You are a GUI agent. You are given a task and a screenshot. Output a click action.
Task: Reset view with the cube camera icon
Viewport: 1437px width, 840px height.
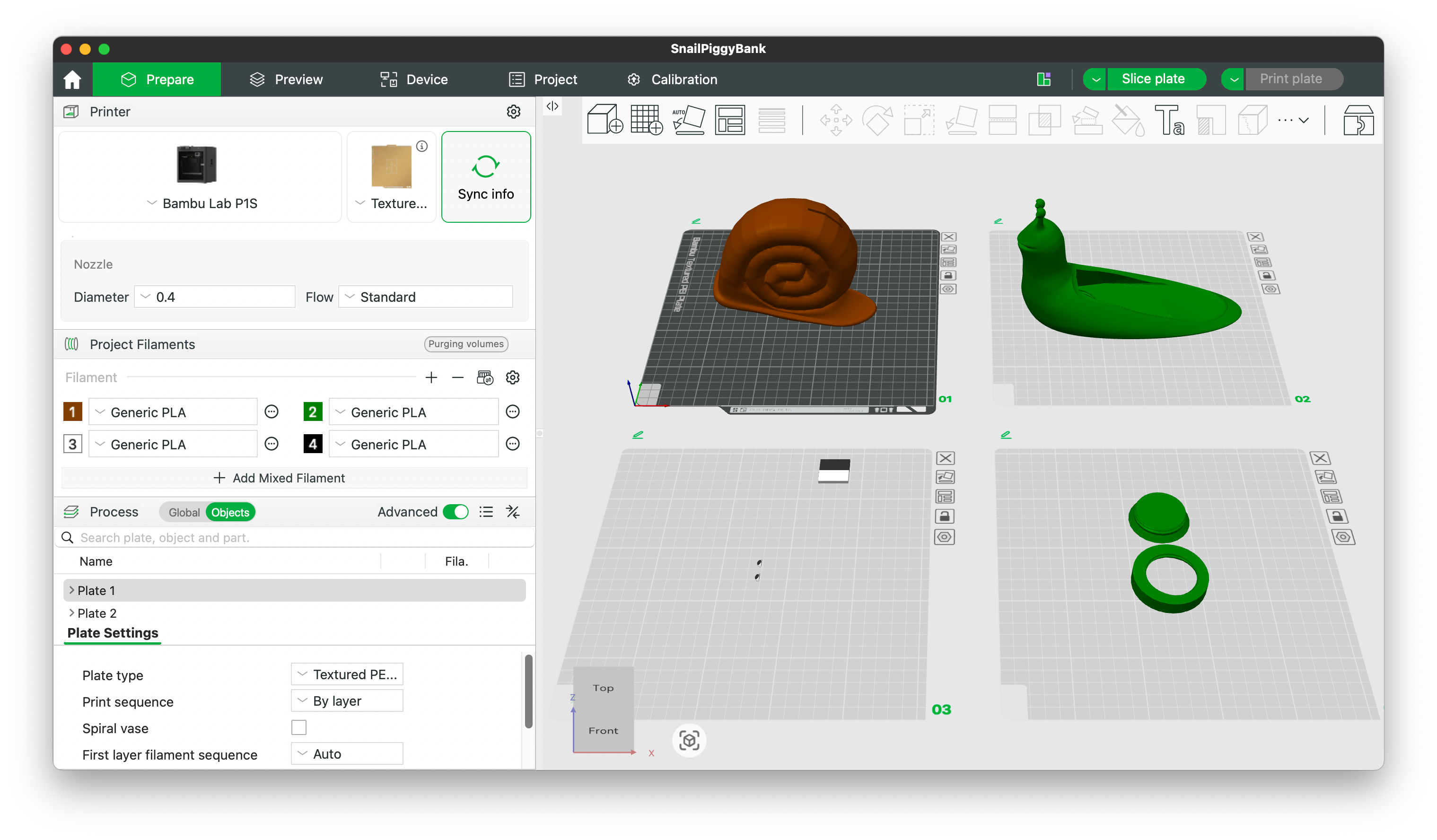(689, 740)
